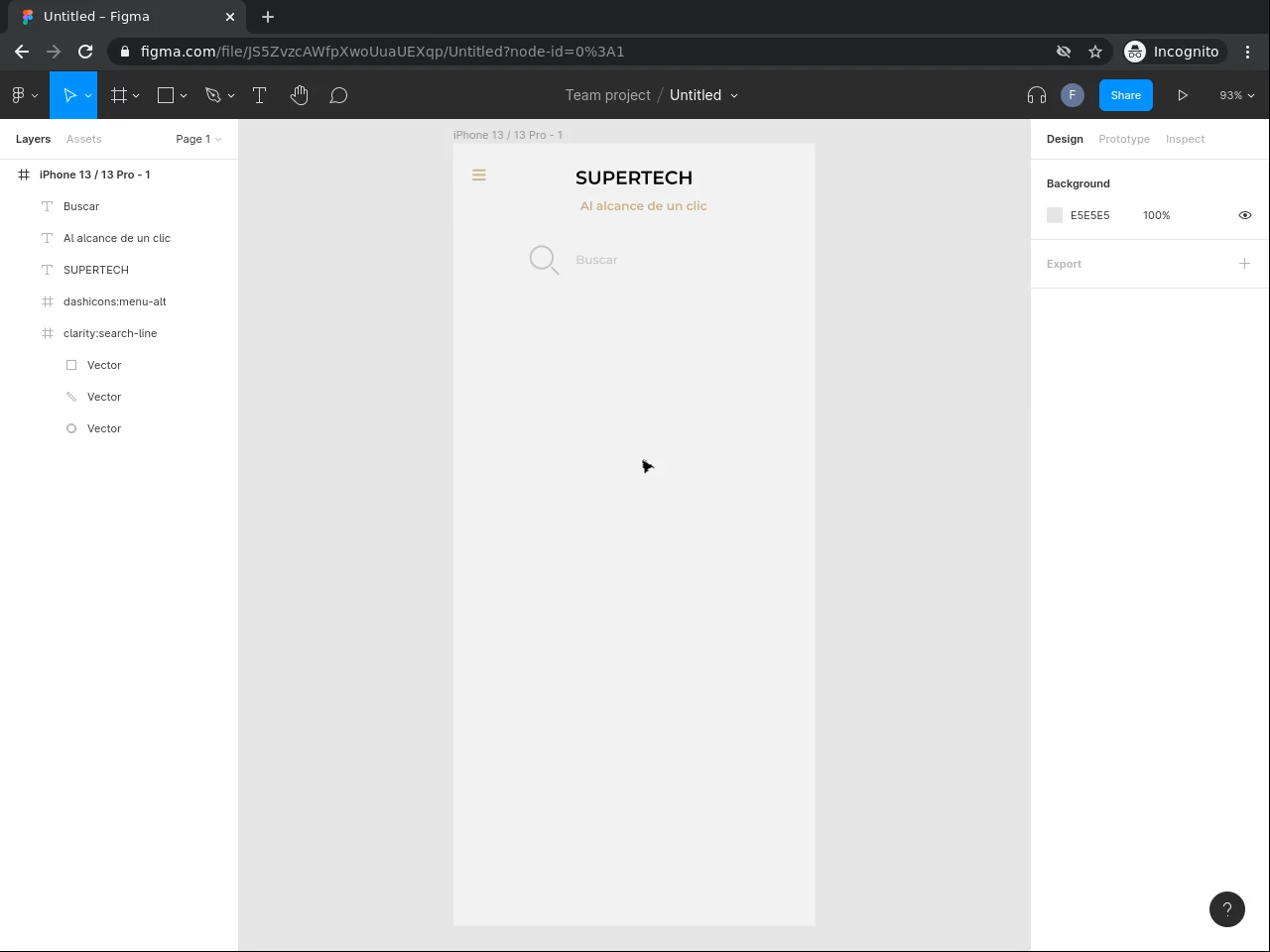The width and height of the screenshot is (1270, 952).
Task: Click the SUPERTECH title on canvas
Action: tap(634, 178)
